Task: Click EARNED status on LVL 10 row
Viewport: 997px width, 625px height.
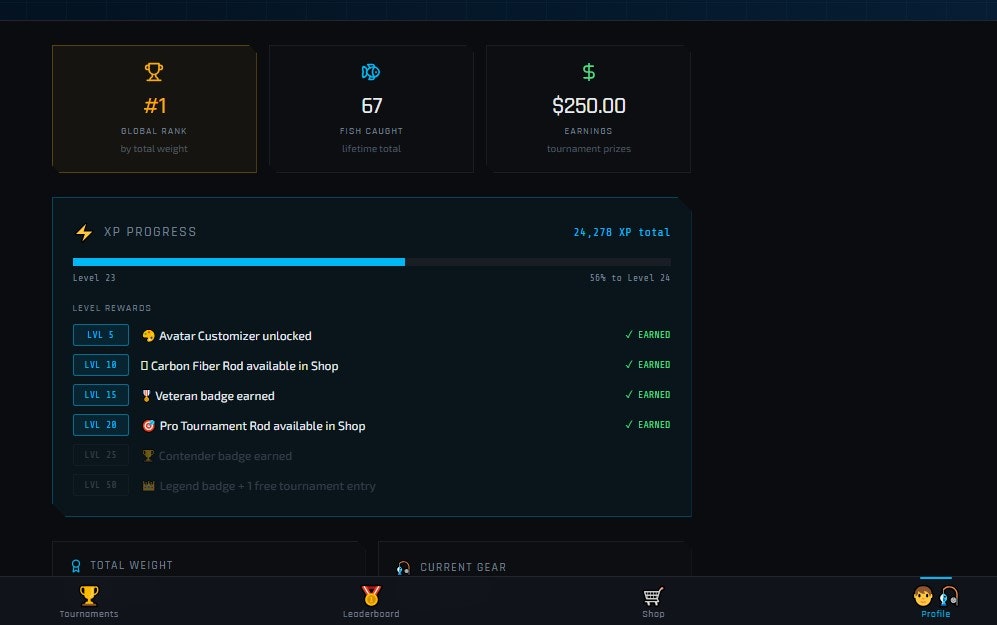Action: click(647, 364)
